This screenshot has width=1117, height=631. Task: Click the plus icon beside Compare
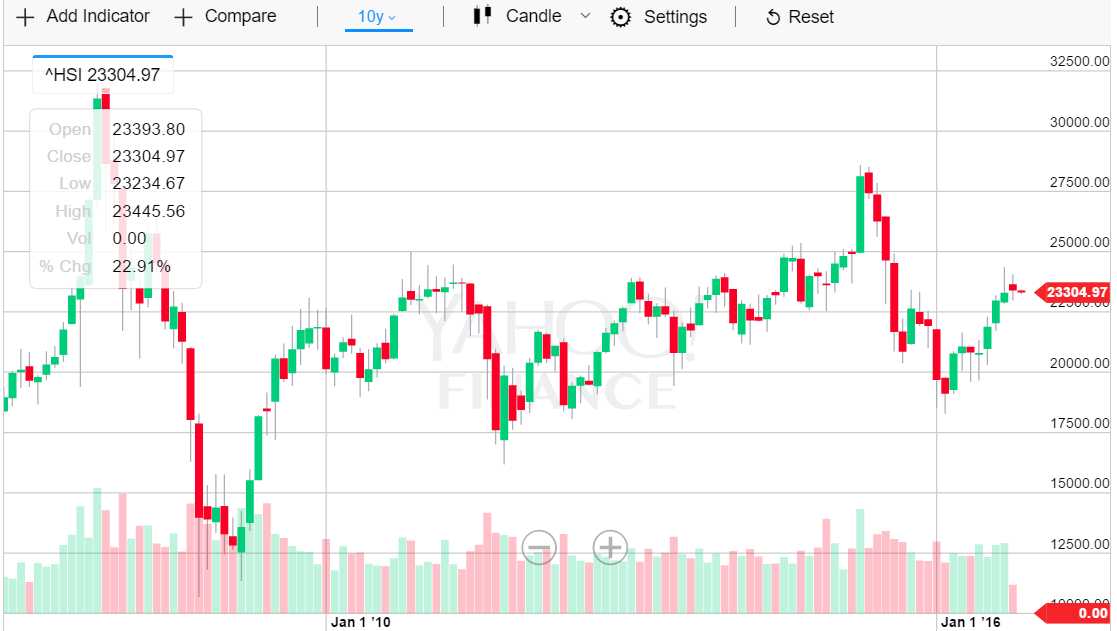pyautogui.click(x=183, y=17)
